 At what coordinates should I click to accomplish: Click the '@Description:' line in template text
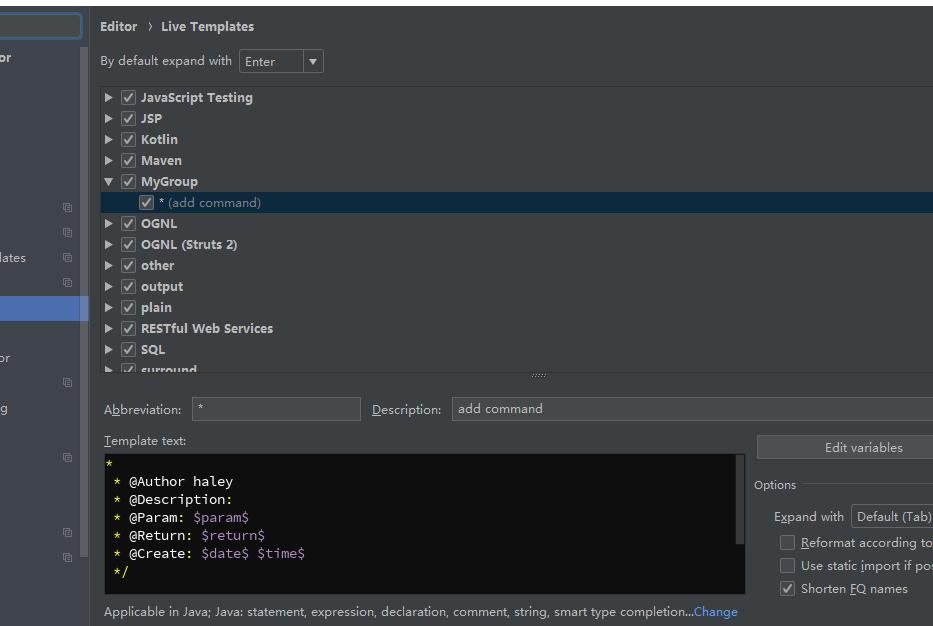tap(180, 499)
